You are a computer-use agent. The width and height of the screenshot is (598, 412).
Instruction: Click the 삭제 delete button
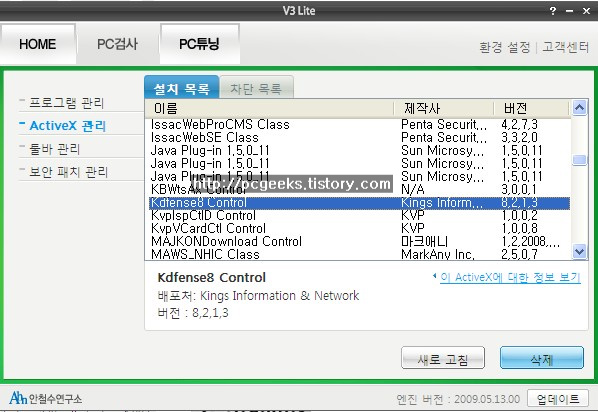542,358
